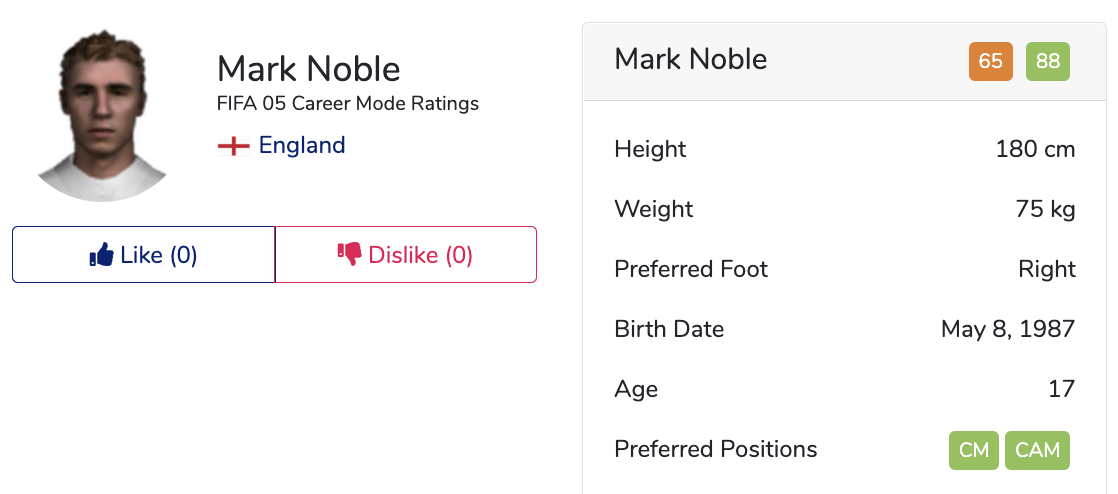
Task: Click the Mark Noble heading on the left
Action: coord(309,69)
